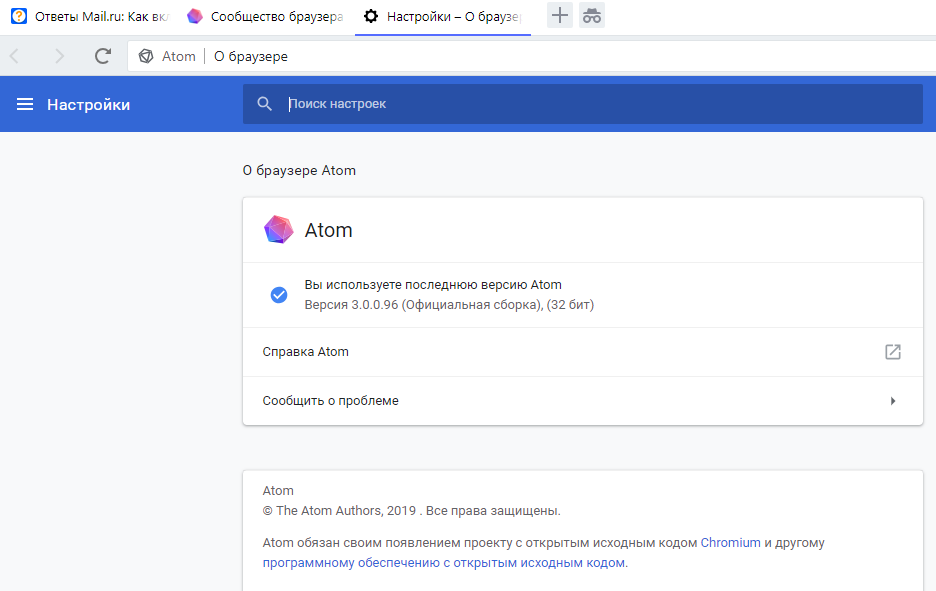Open a new tab with plus button
Viewport: 936px width, 591px height.
point(560,16)
